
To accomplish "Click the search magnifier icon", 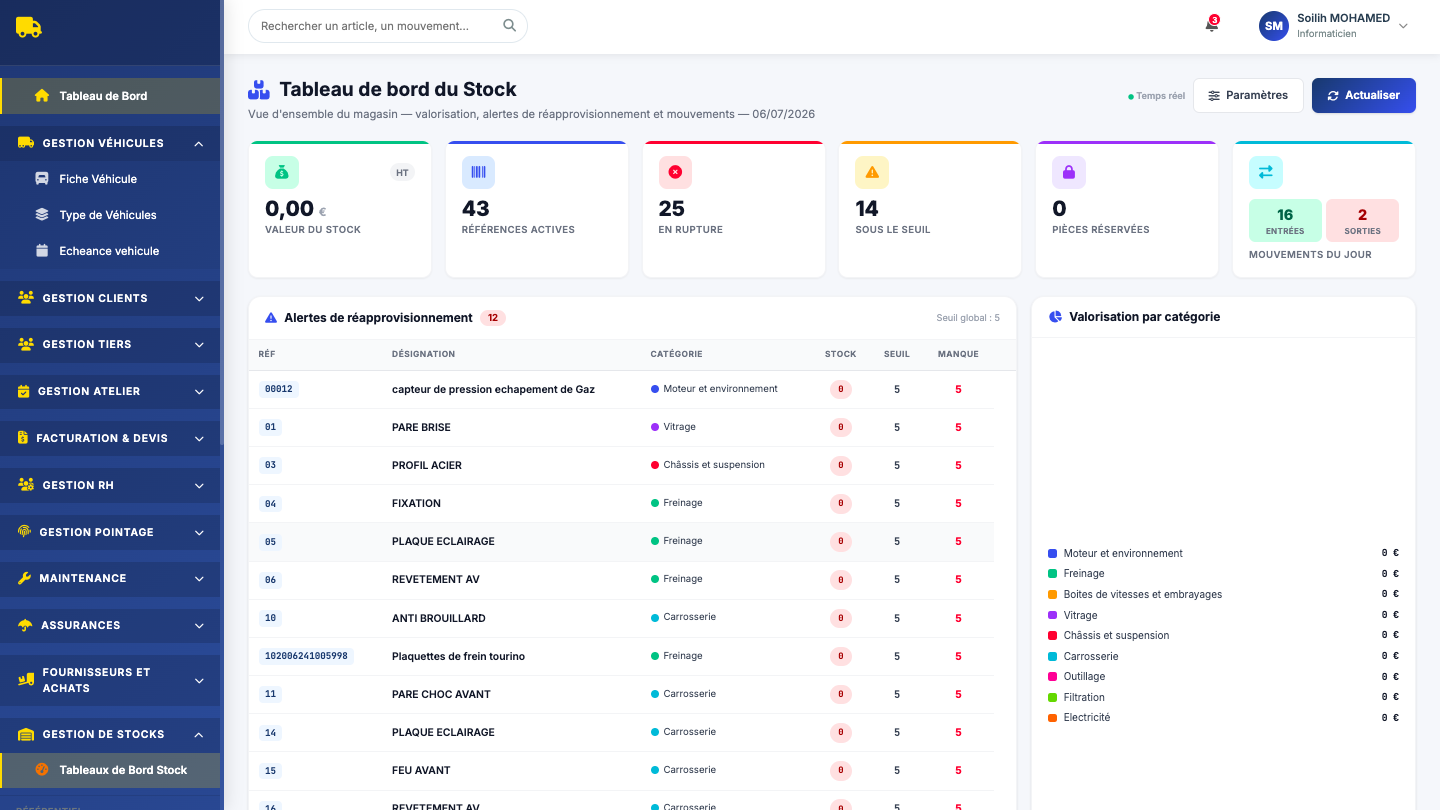I will 510,26.
